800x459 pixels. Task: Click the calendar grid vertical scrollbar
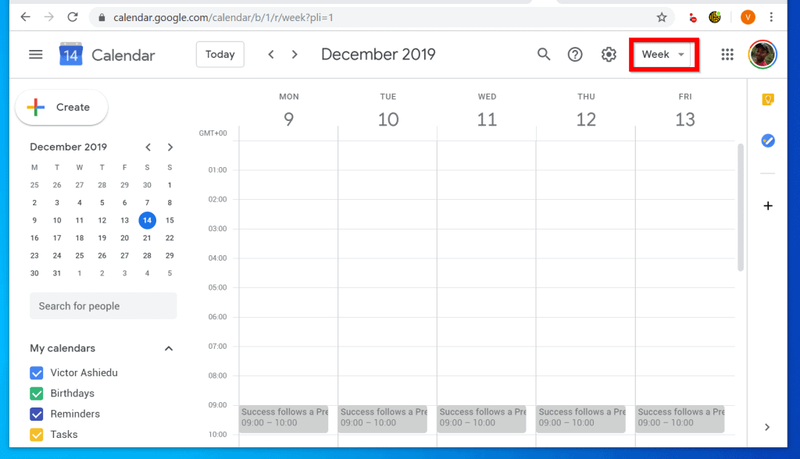tap(740, 207)
